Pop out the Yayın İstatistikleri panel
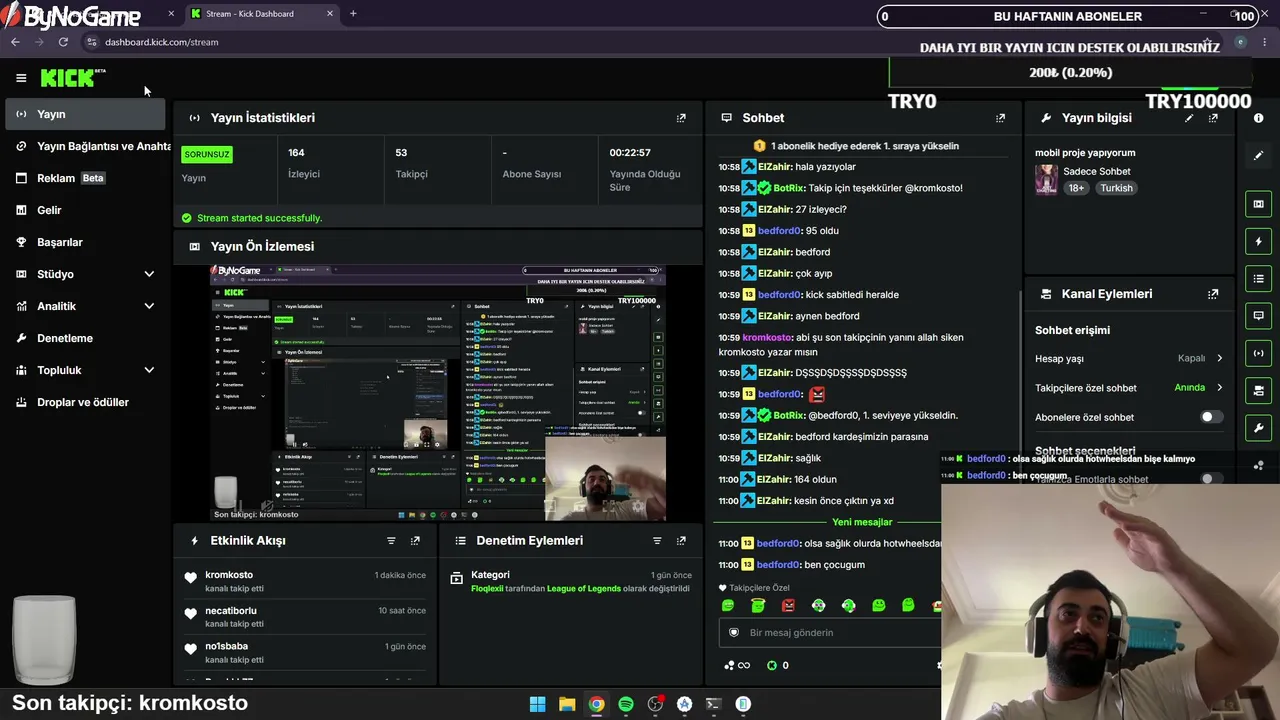 [681, 118]
